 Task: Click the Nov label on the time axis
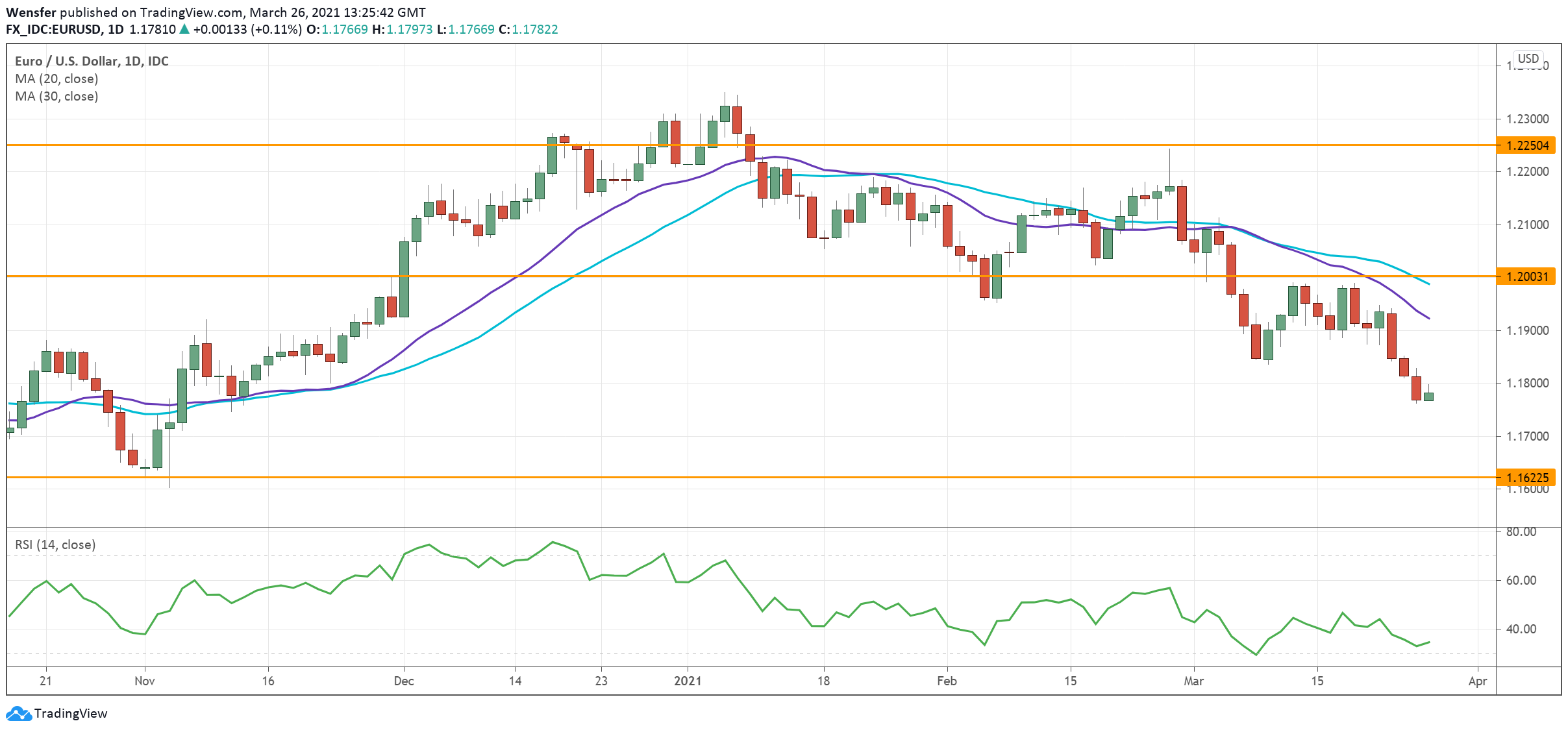(145, 681)
